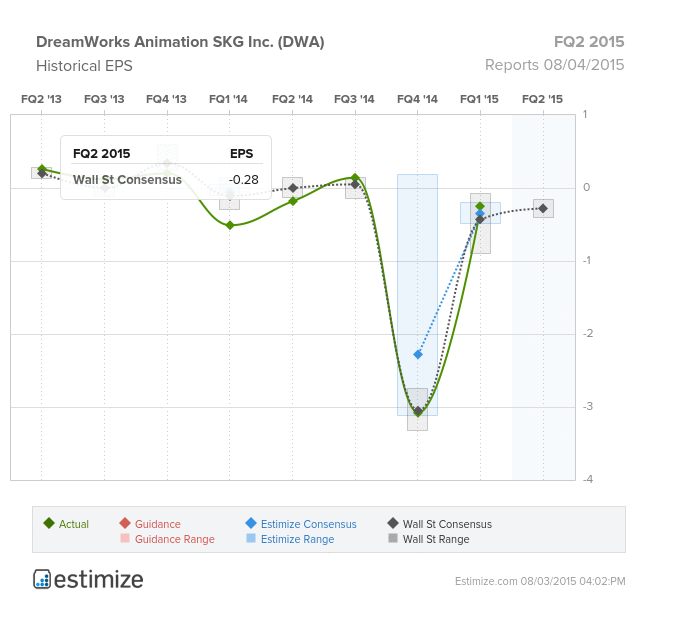Click the red Guidance diamond legend icon
The width and height of the screenshot is (675, 620).
coord(125,523)
